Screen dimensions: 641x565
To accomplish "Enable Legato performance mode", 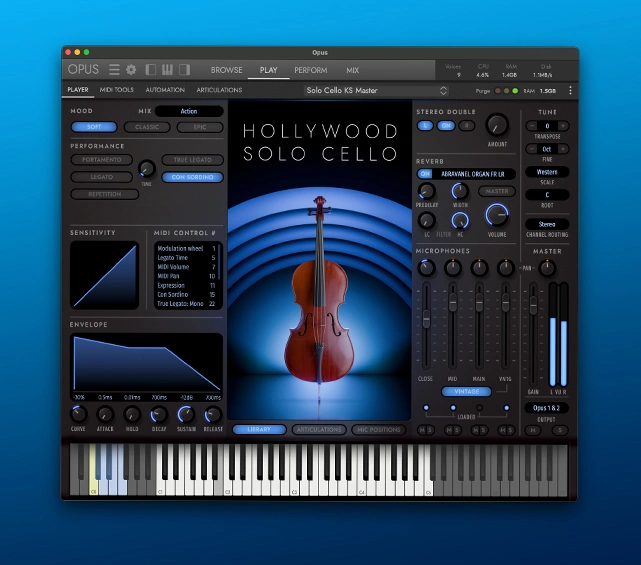I will (x=101, y=177).
